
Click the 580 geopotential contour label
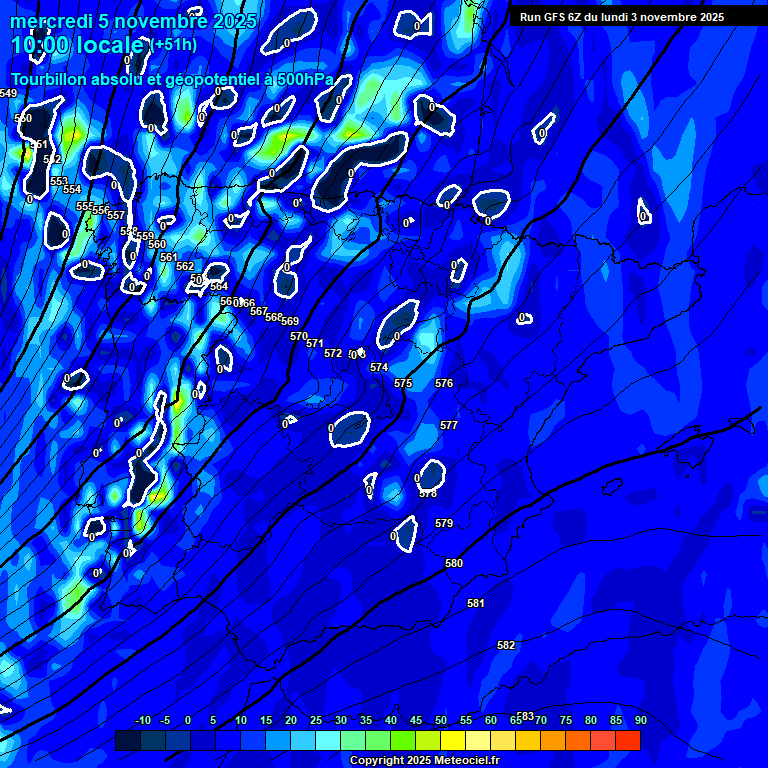point(454,563)
